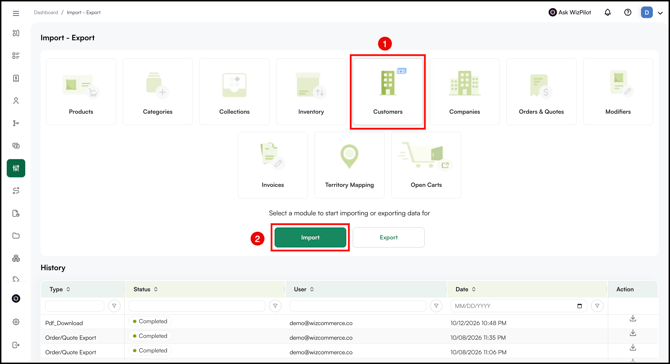
Task: Click the active Import-Export sidebar icon
Action: click(x=16, y=168)
